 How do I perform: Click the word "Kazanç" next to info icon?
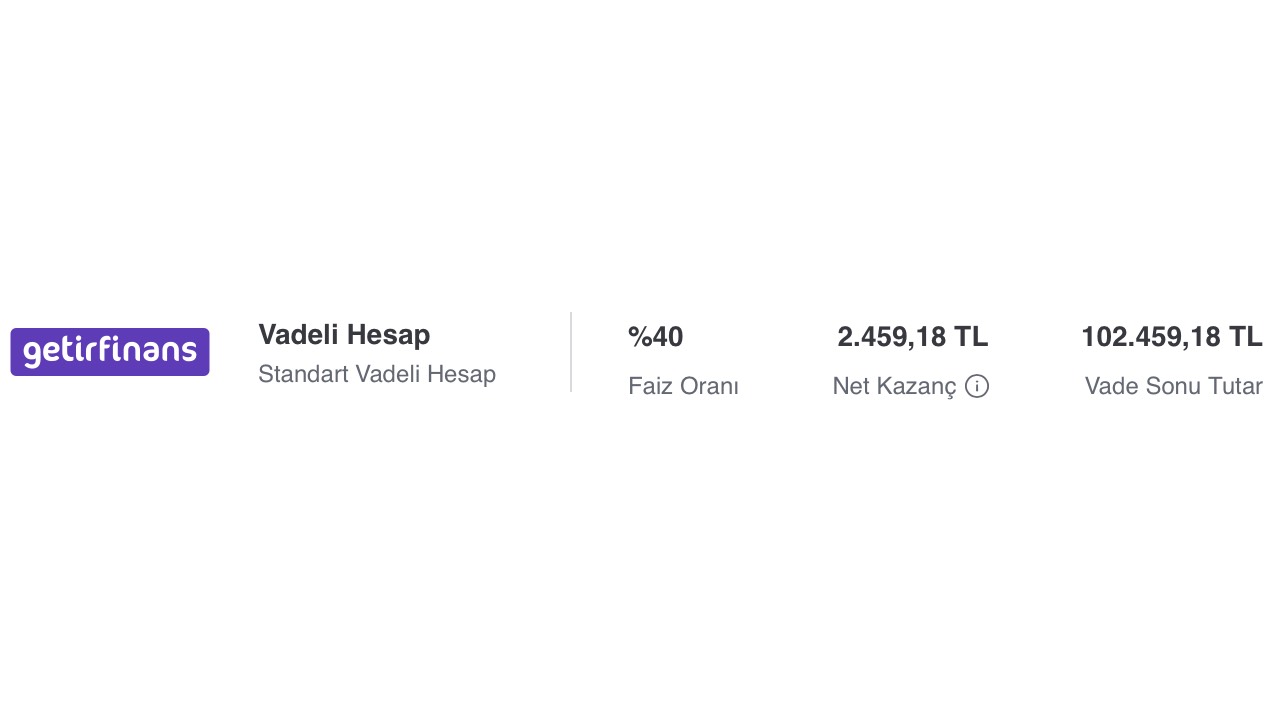coord(918,386)
